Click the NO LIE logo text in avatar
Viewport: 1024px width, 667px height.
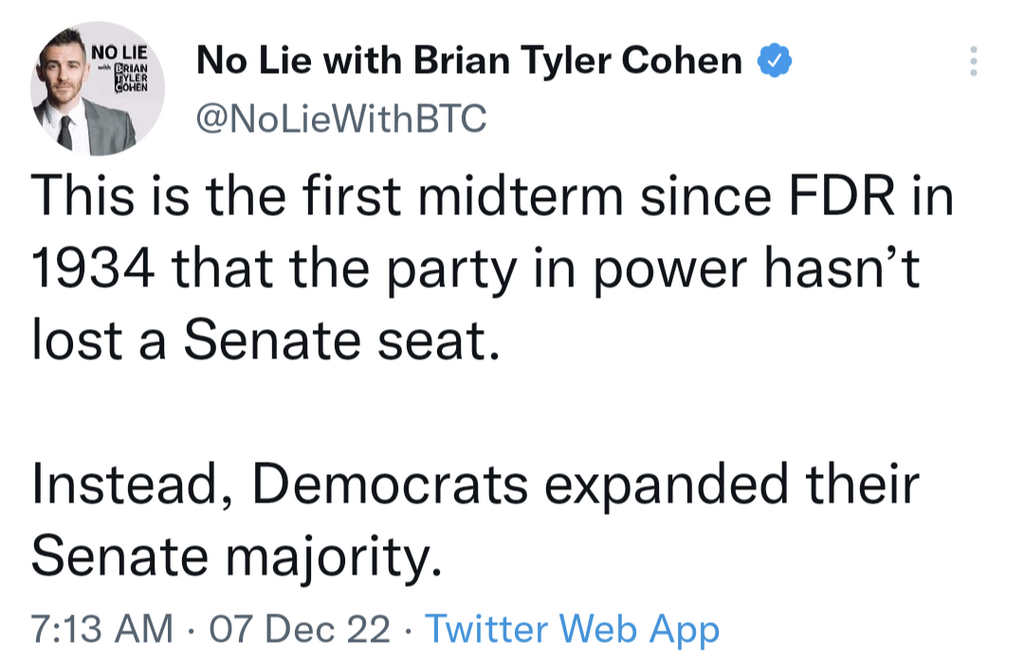pos(119,50)
